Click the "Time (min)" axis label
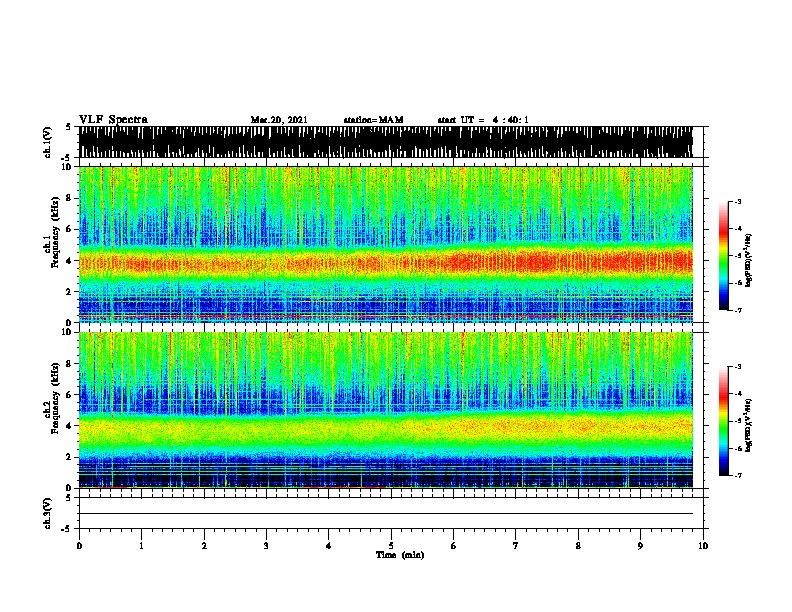This screenshot has width=792, height=612. tap(400, 555)
